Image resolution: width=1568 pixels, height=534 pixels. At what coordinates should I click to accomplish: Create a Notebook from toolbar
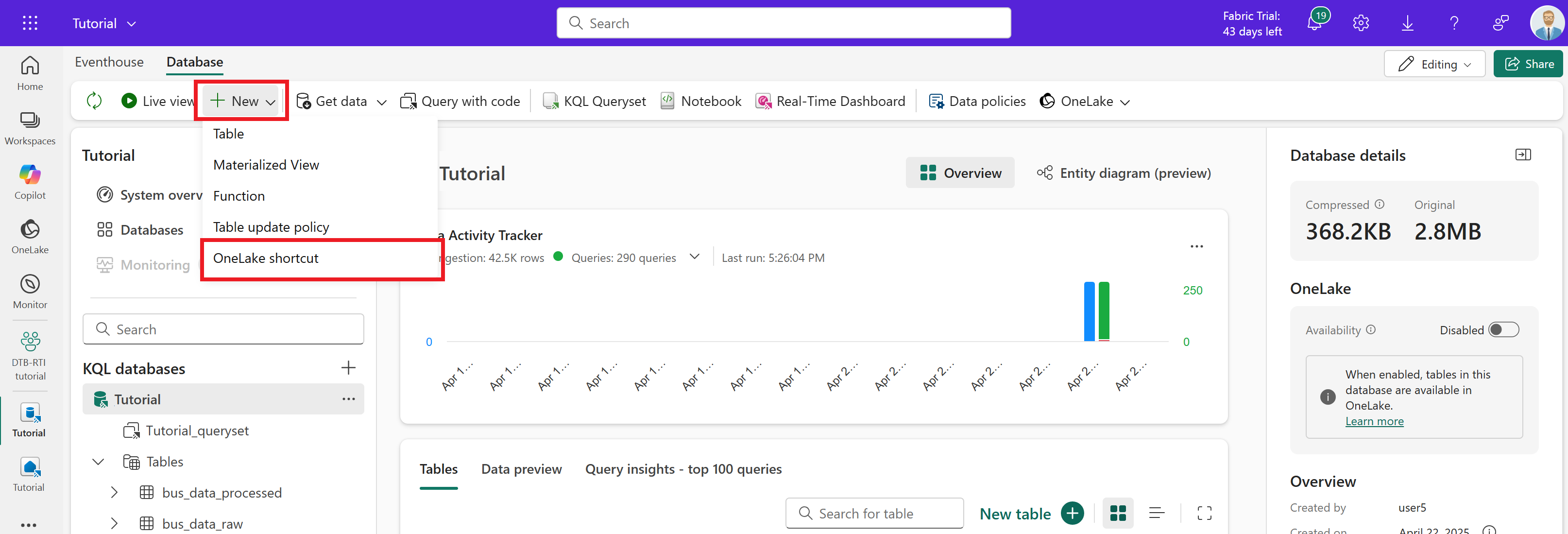click(701, 101)
